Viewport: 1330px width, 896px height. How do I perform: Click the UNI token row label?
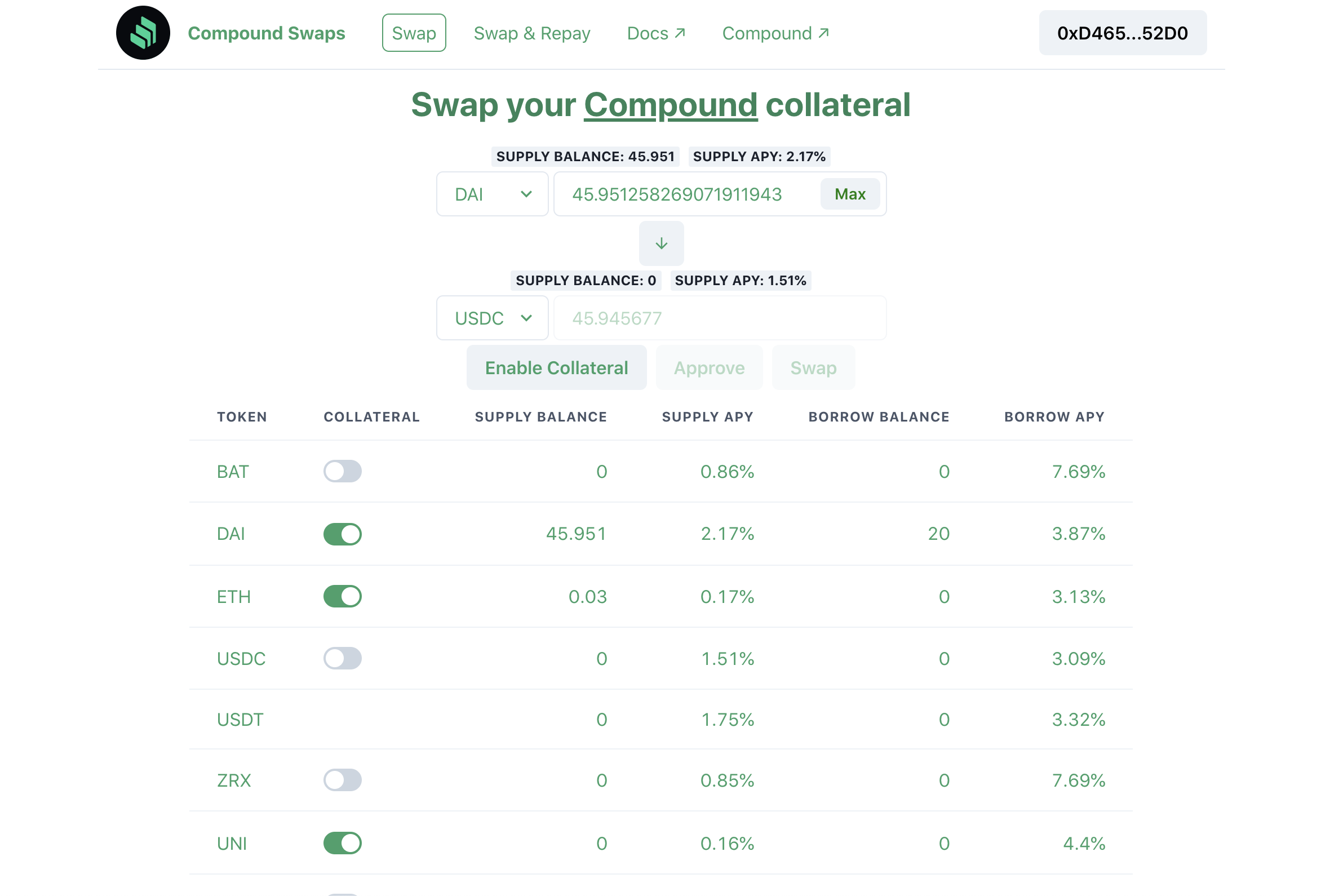pos(232,844)
